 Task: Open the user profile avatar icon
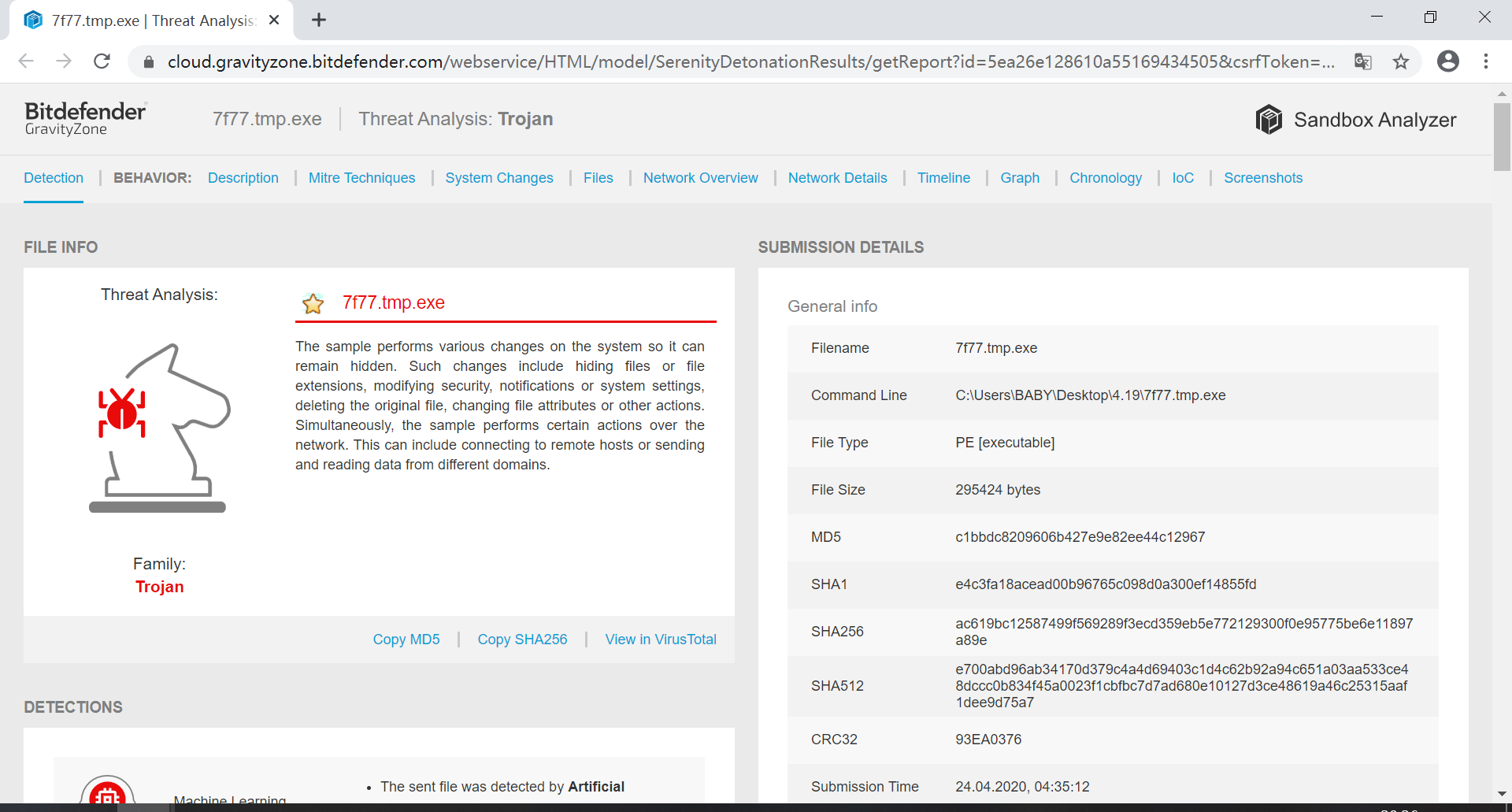1448,61
